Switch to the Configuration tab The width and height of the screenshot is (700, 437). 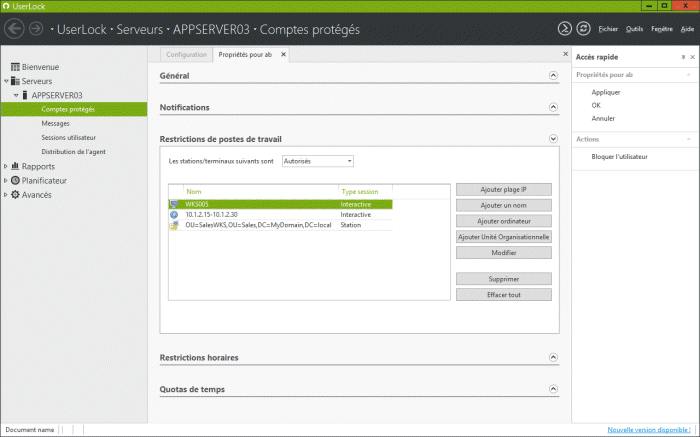186,54
